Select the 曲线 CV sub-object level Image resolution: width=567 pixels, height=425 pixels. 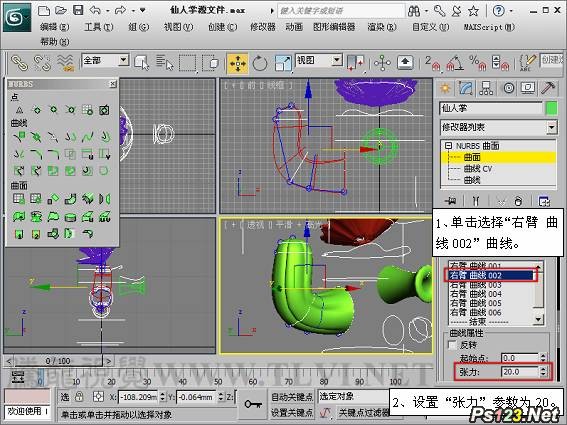coord(478,169)
